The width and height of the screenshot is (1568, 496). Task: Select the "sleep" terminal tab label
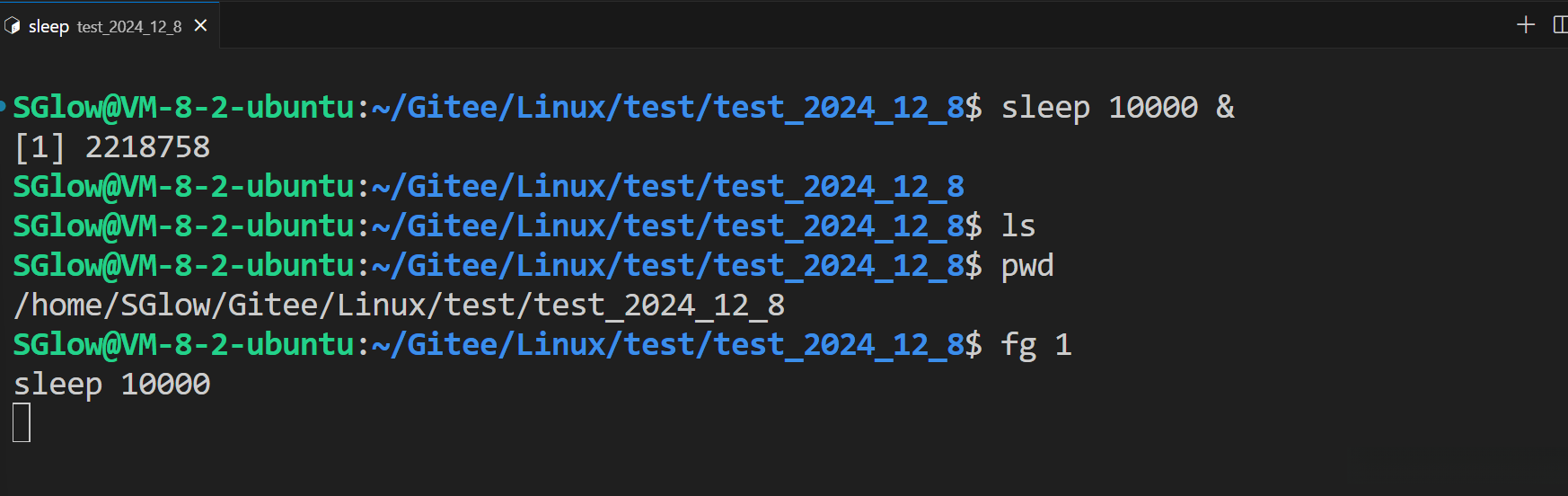[x=48, y=27]
